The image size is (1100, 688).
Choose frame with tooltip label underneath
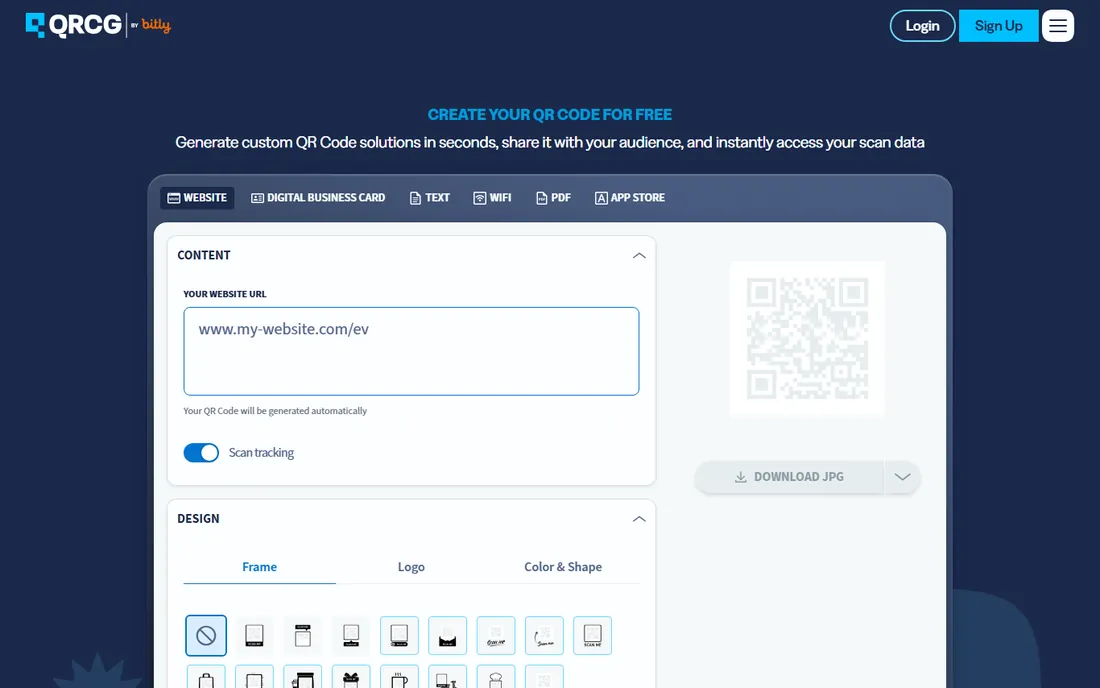tap(351, 635)
